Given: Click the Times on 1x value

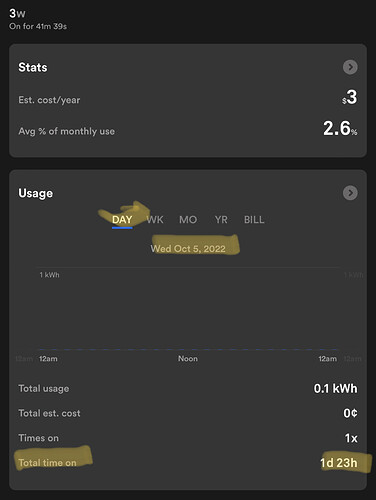Looking at the screenshot, I should click(x=351, y=438).
